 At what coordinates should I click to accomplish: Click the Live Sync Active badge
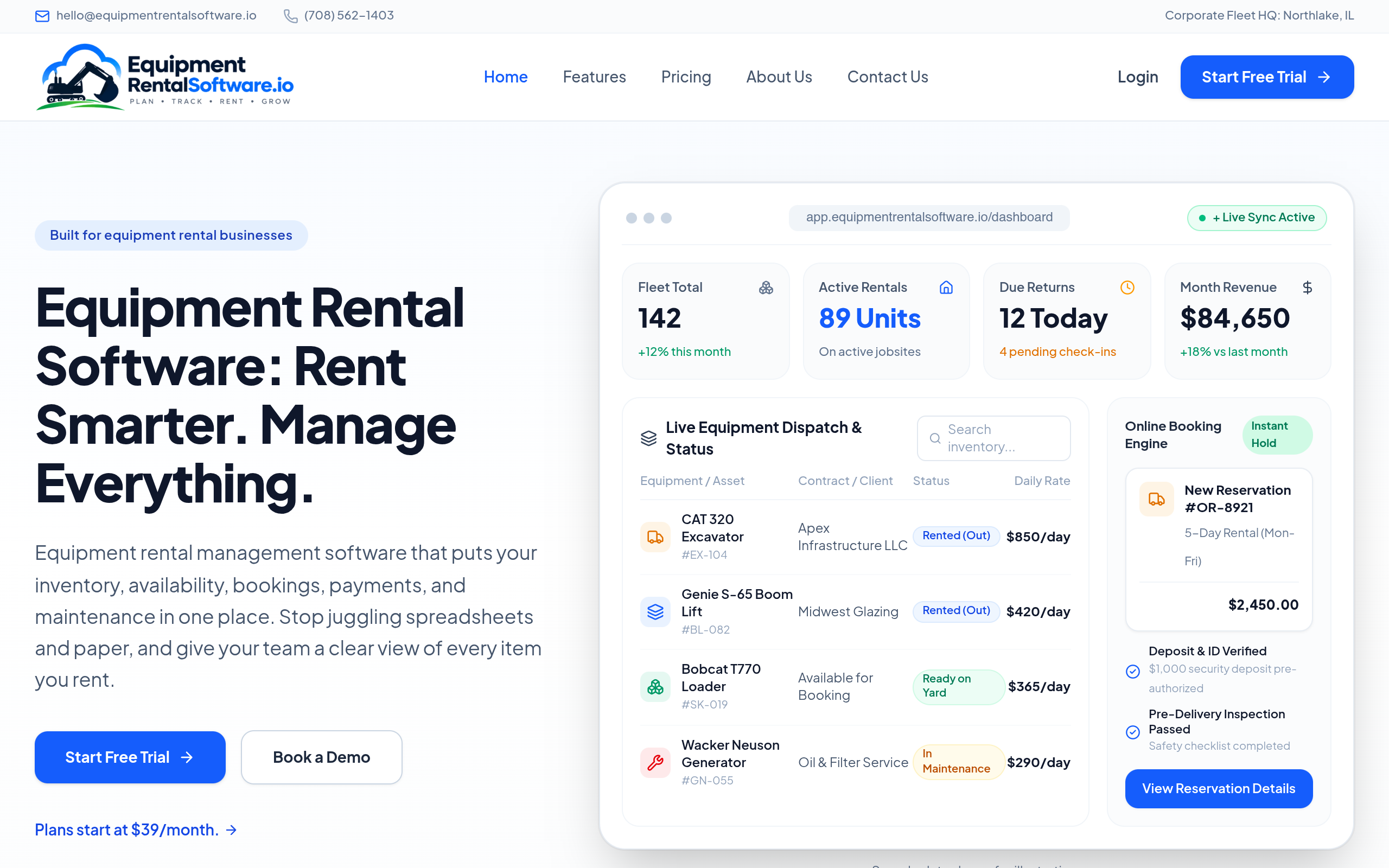click(1257, 218)
